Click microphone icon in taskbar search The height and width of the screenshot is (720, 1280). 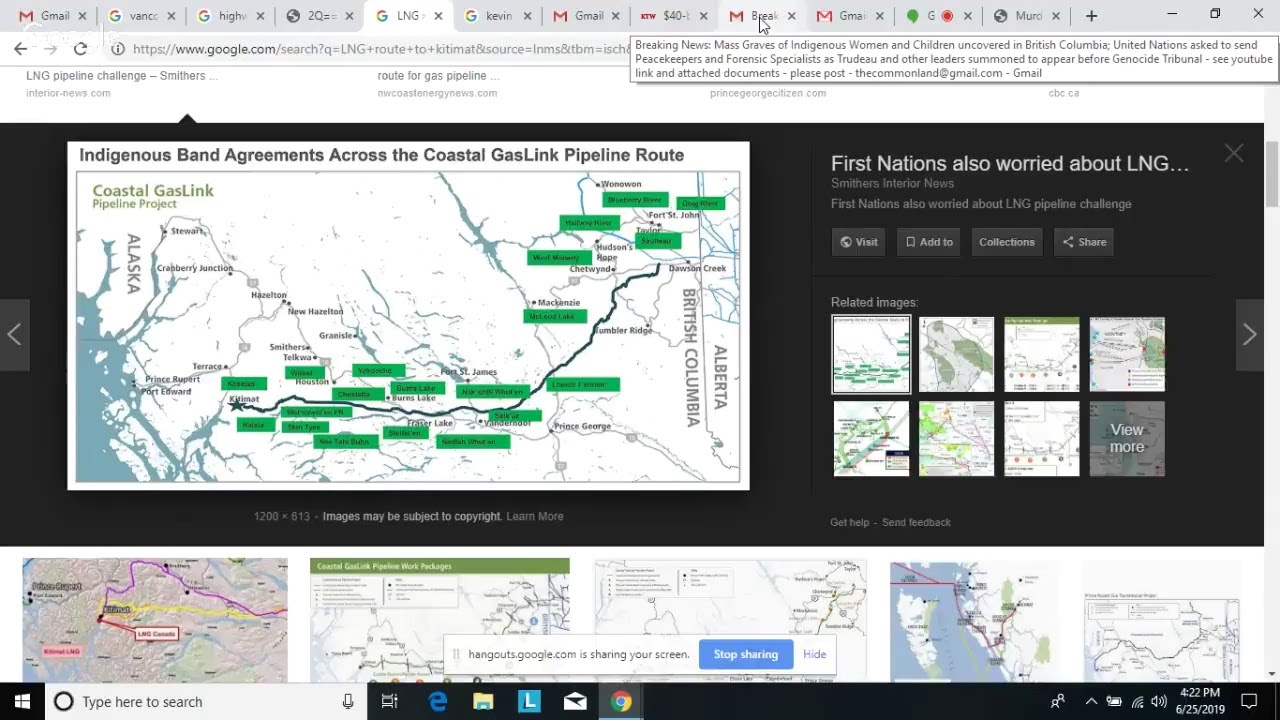tap(348, 702)
